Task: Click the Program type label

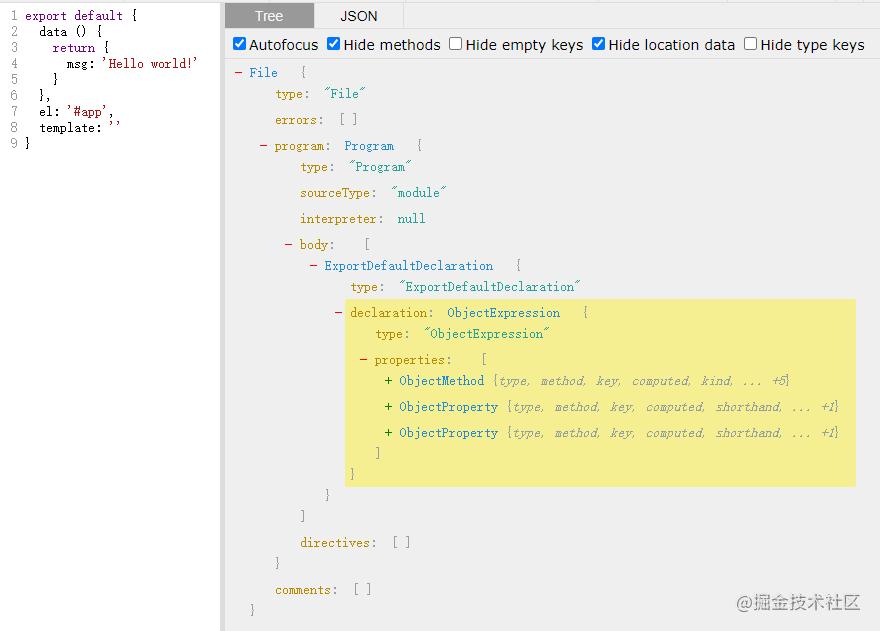Action: click(x=369, y=146)
